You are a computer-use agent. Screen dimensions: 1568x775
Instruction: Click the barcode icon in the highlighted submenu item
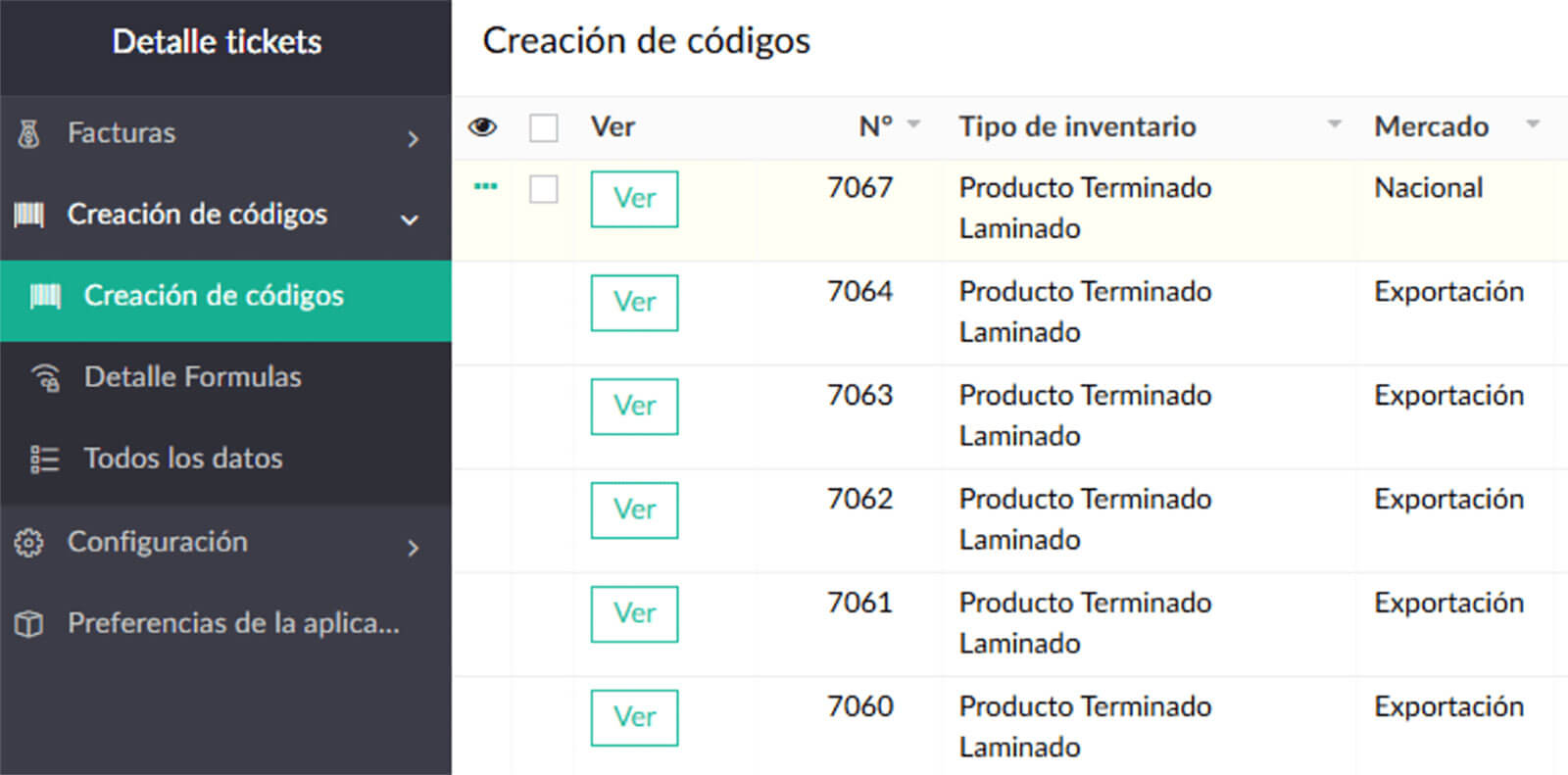[x=45, y=296]
